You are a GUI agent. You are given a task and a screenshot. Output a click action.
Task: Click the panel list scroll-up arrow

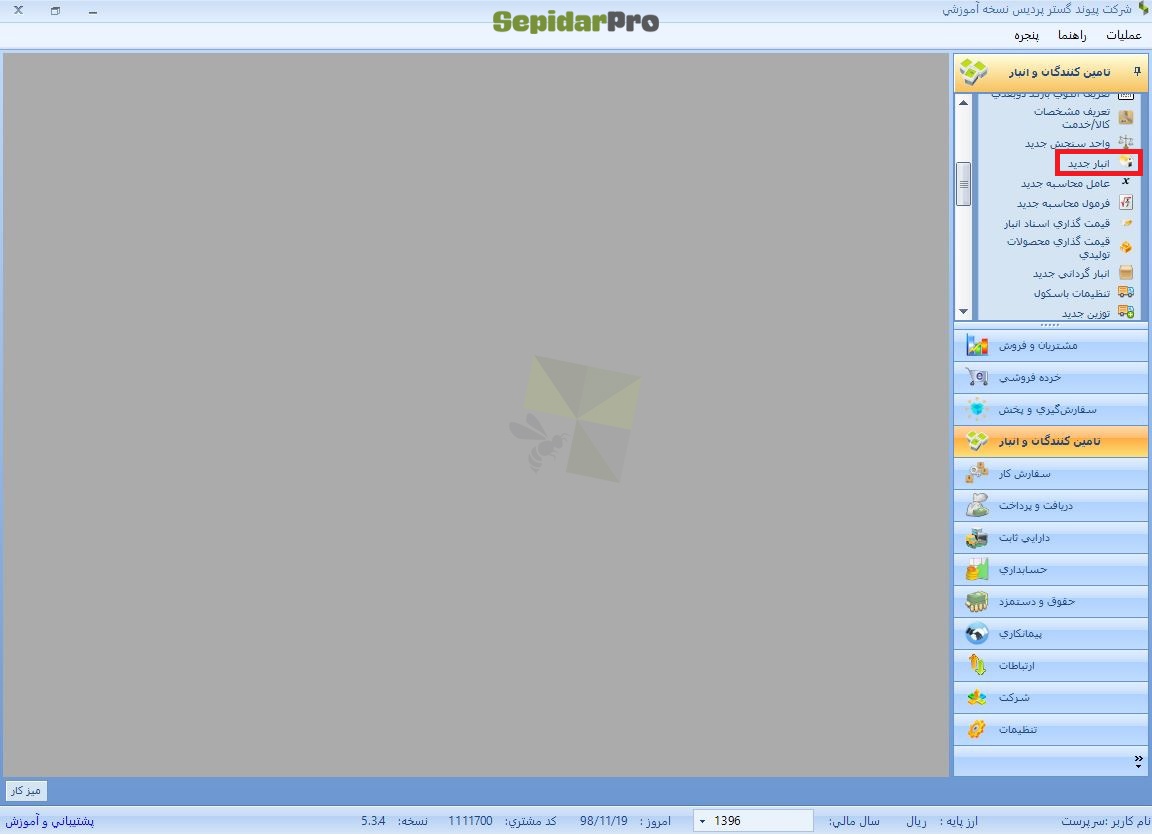click(963, 102)
